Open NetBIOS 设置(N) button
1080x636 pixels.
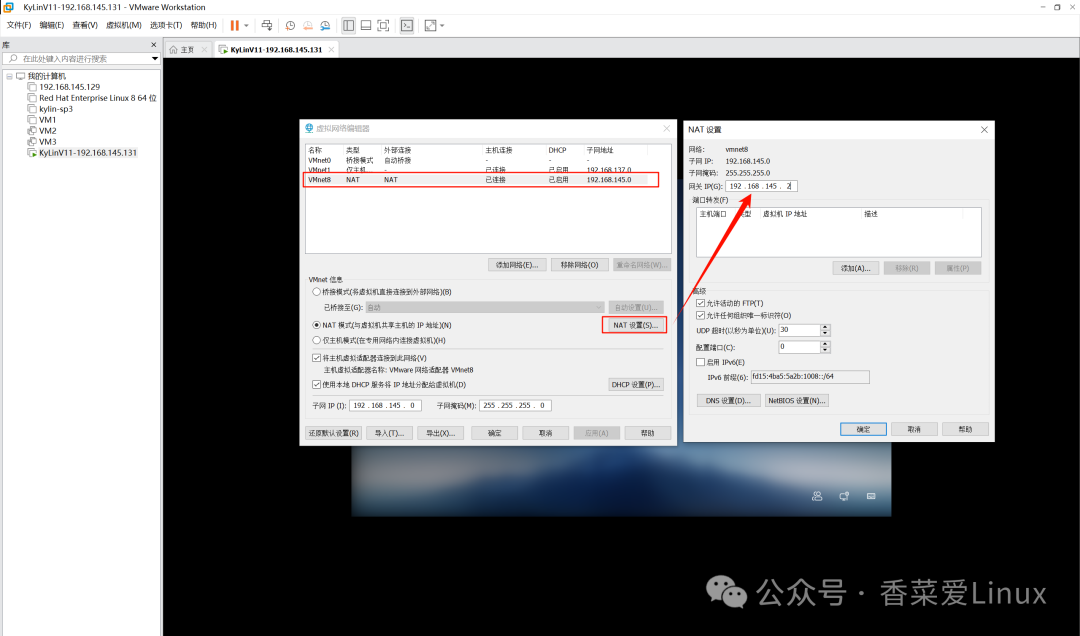click(797, 401)
